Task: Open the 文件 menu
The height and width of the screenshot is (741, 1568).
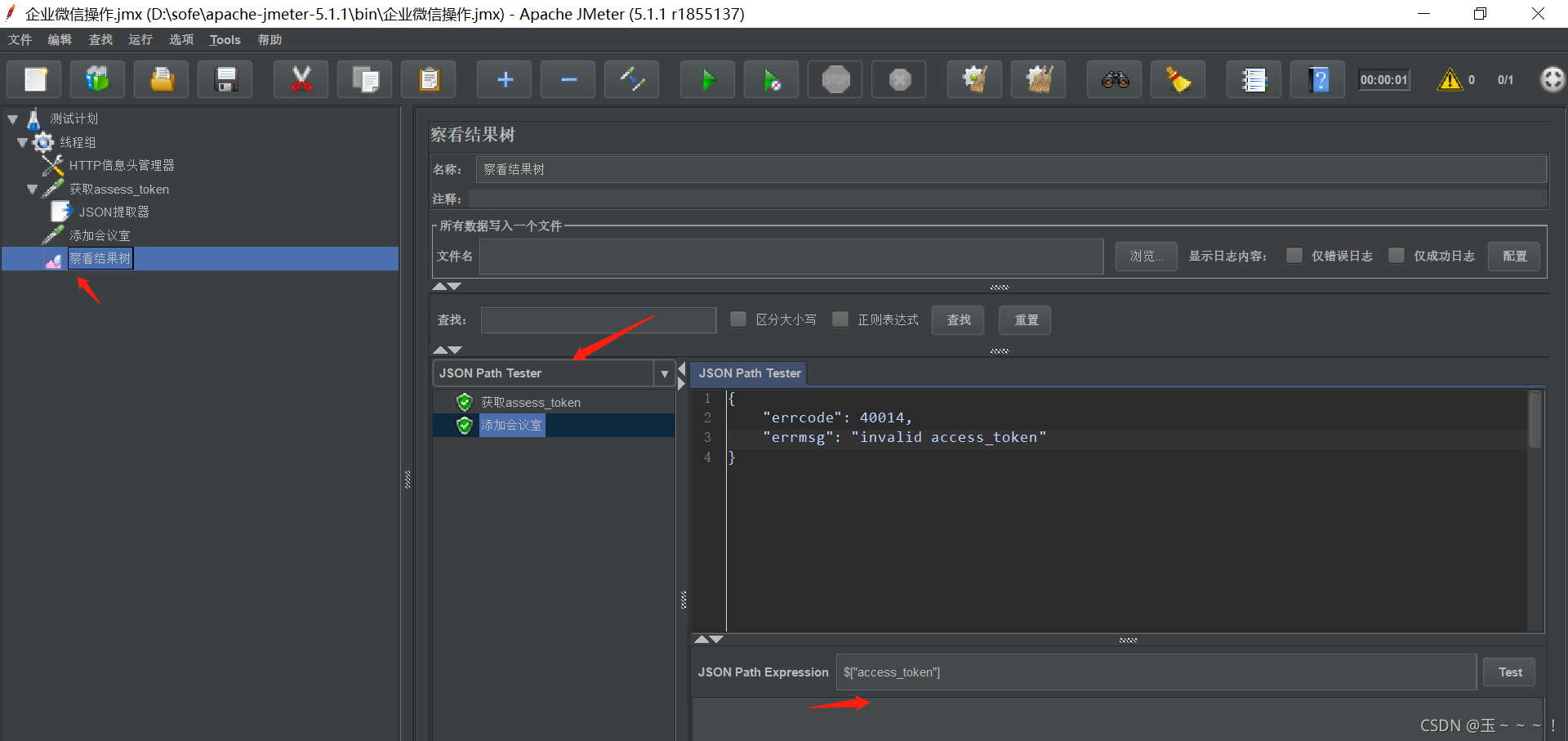Action: tap(20, 40)
